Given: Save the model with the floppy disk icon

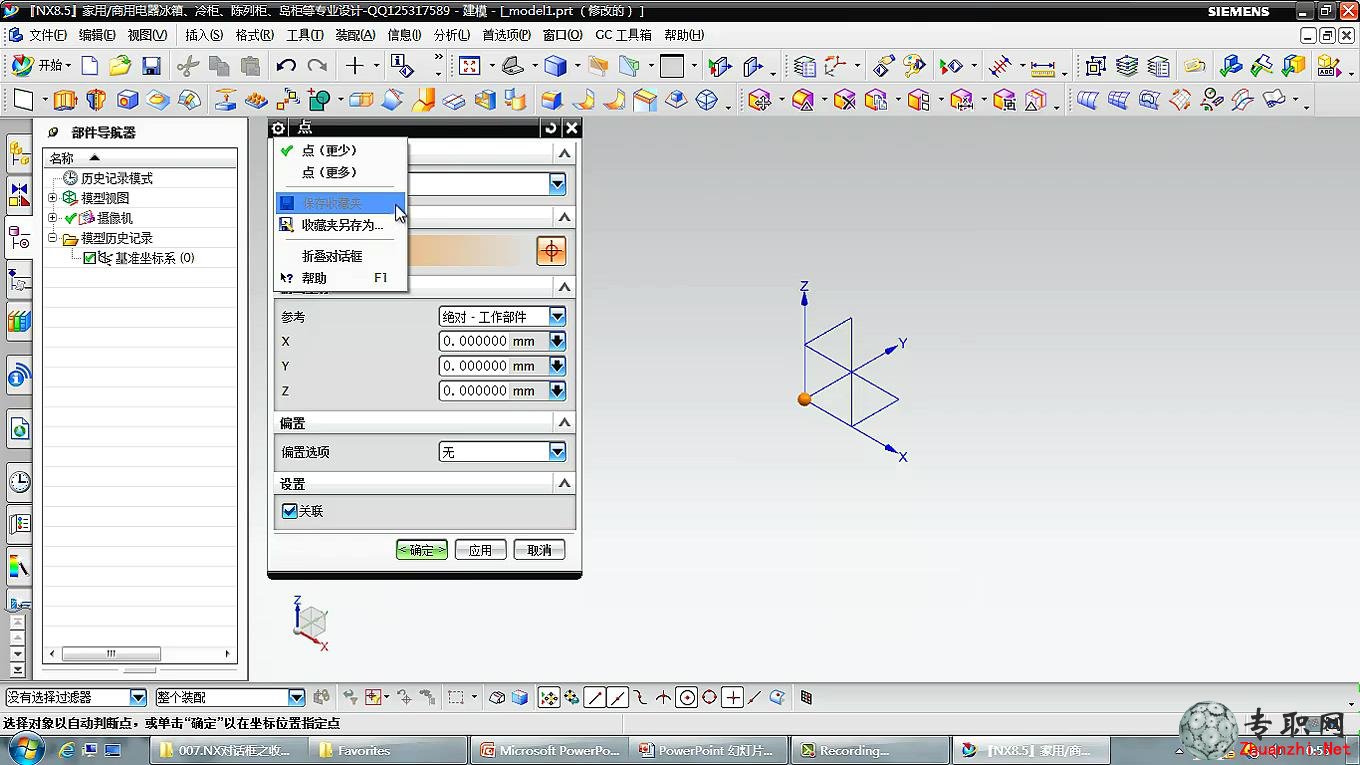Looking at the screenshot, I should [x=151, y=66].
